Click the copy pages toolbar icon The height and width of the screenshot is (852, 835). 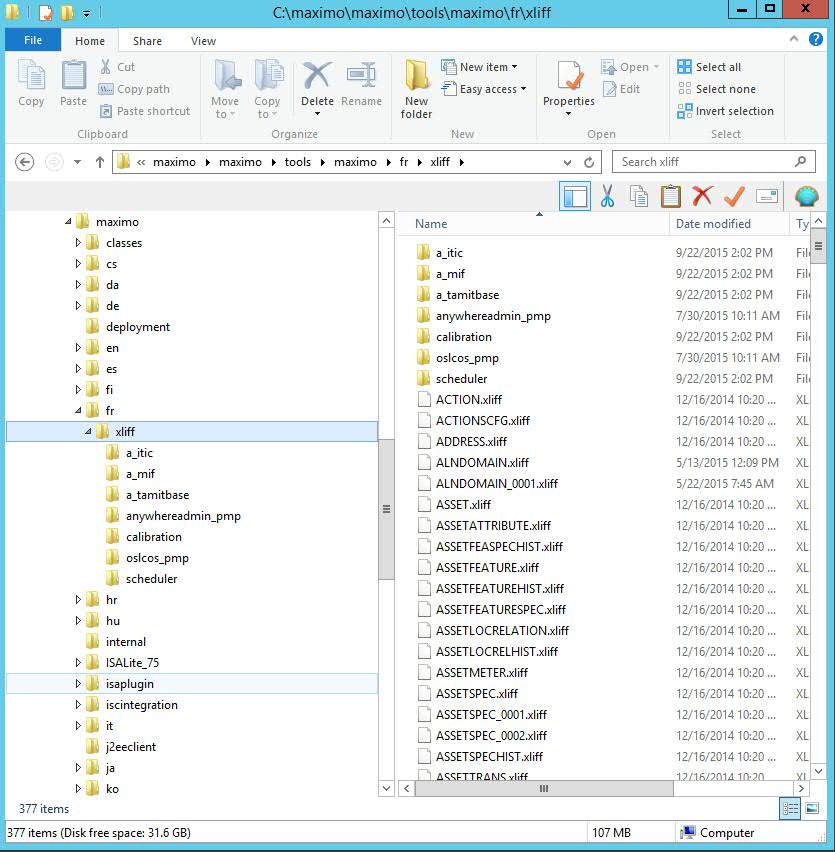[x=638, y=196]
